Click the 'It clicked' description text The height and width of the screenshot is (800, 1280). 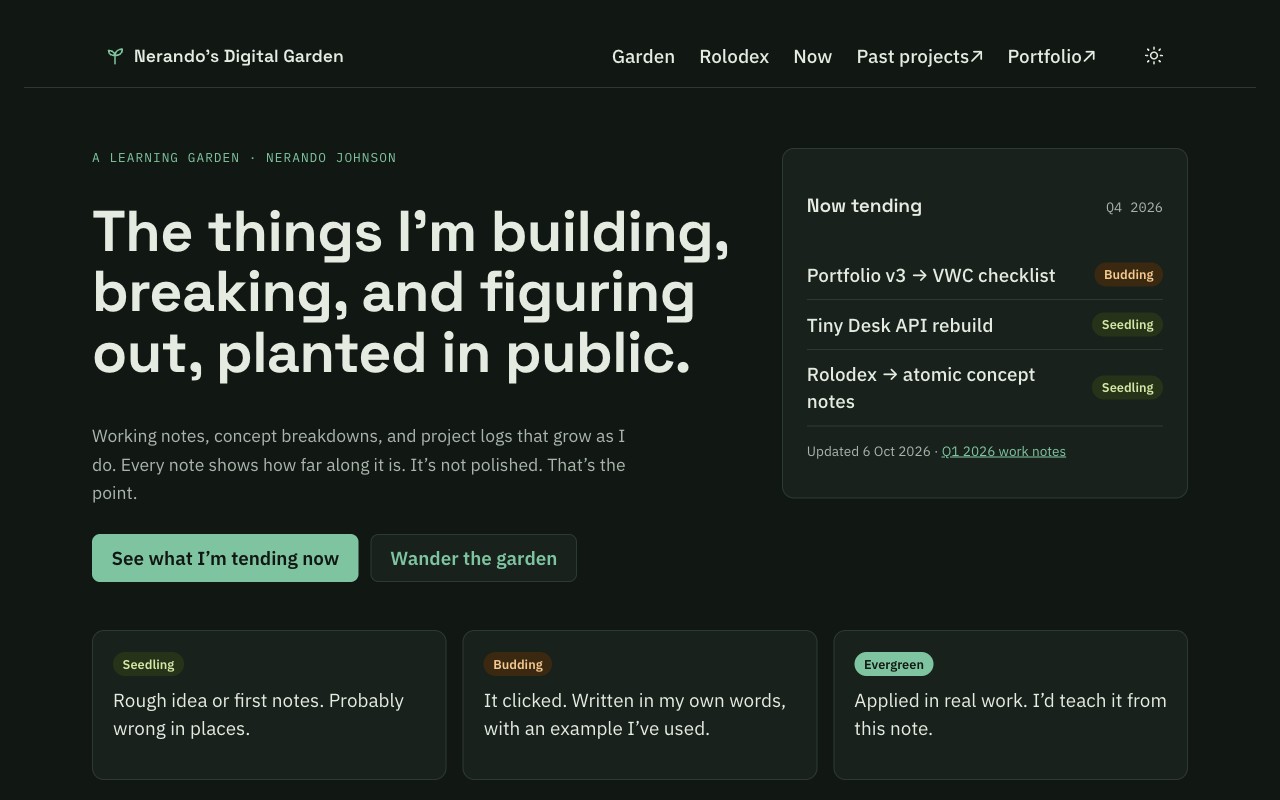[x=635, y=714]
